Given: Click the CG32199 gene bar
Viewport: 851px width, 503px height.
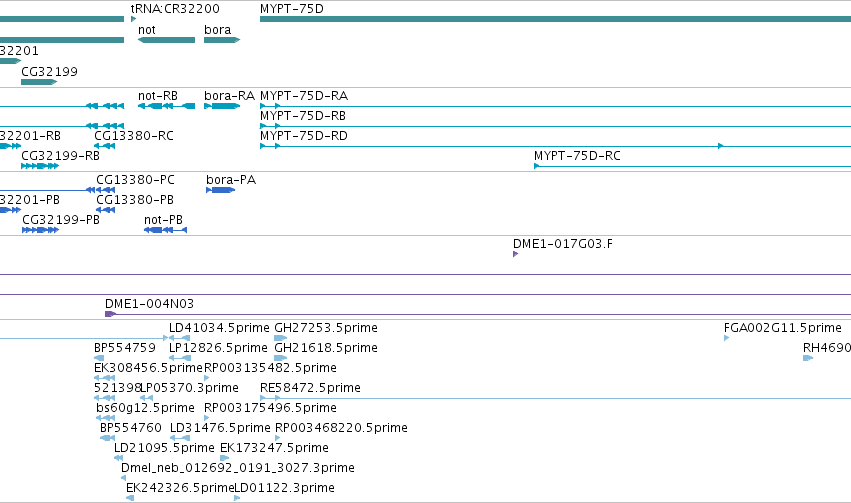Looking at the screenshot, I should click(39, 82).
